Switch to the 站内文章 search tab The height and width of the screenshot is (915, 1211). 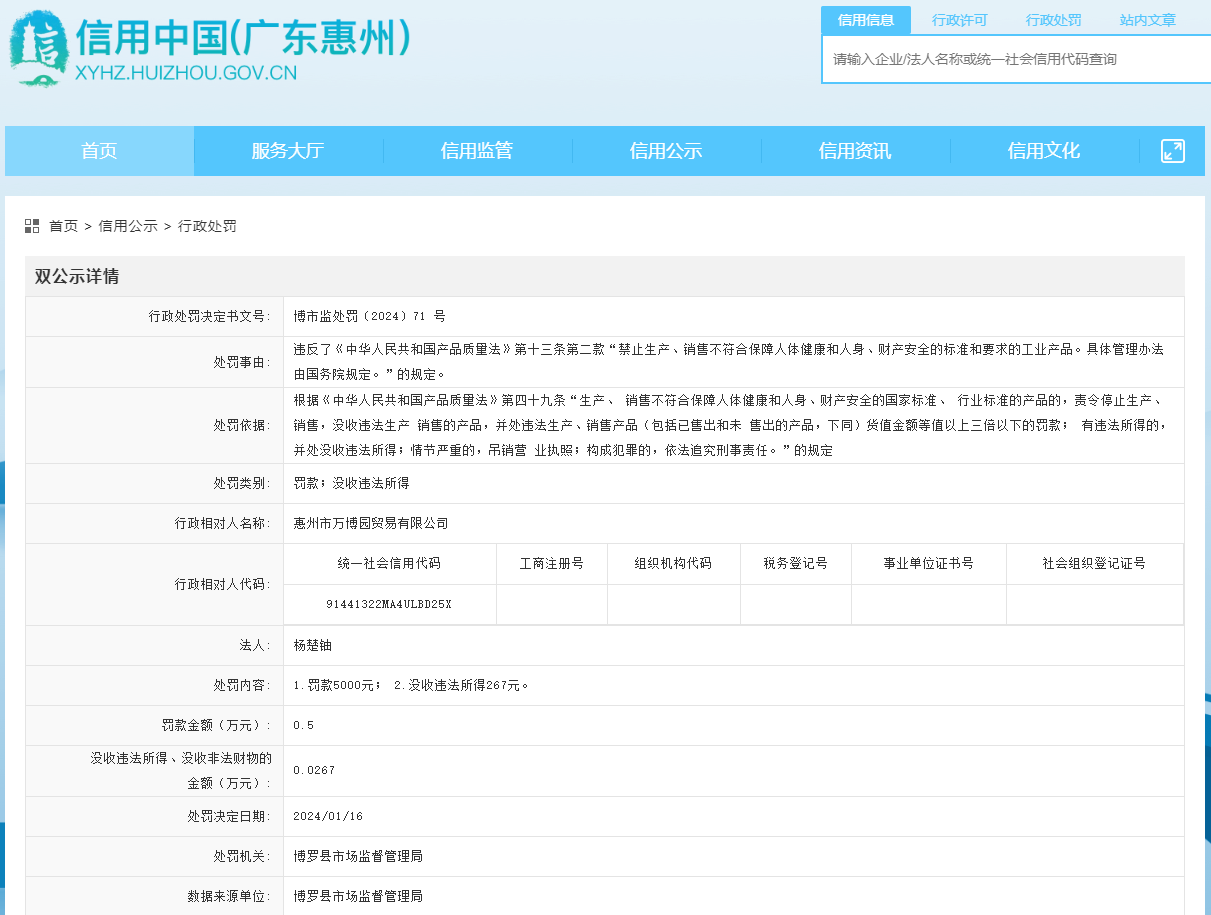1148,20
